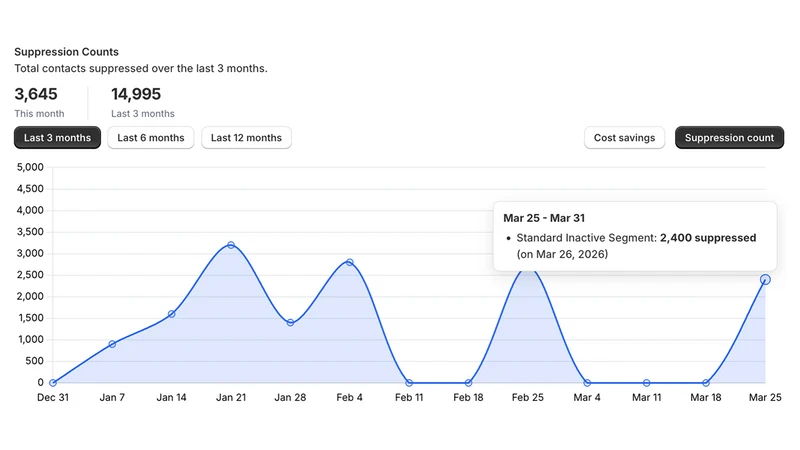This screenshot has height=450, width=800.
Task: Click the highlighted Mar 25 data point
Action: (x=765, y=280)
